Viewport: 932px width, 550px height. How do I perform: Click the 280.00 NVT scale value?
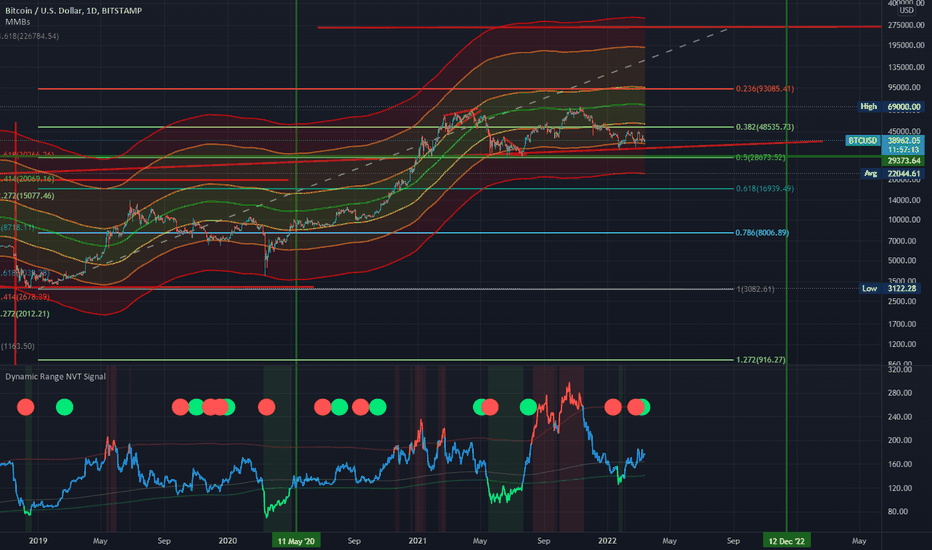pos(899,393)
